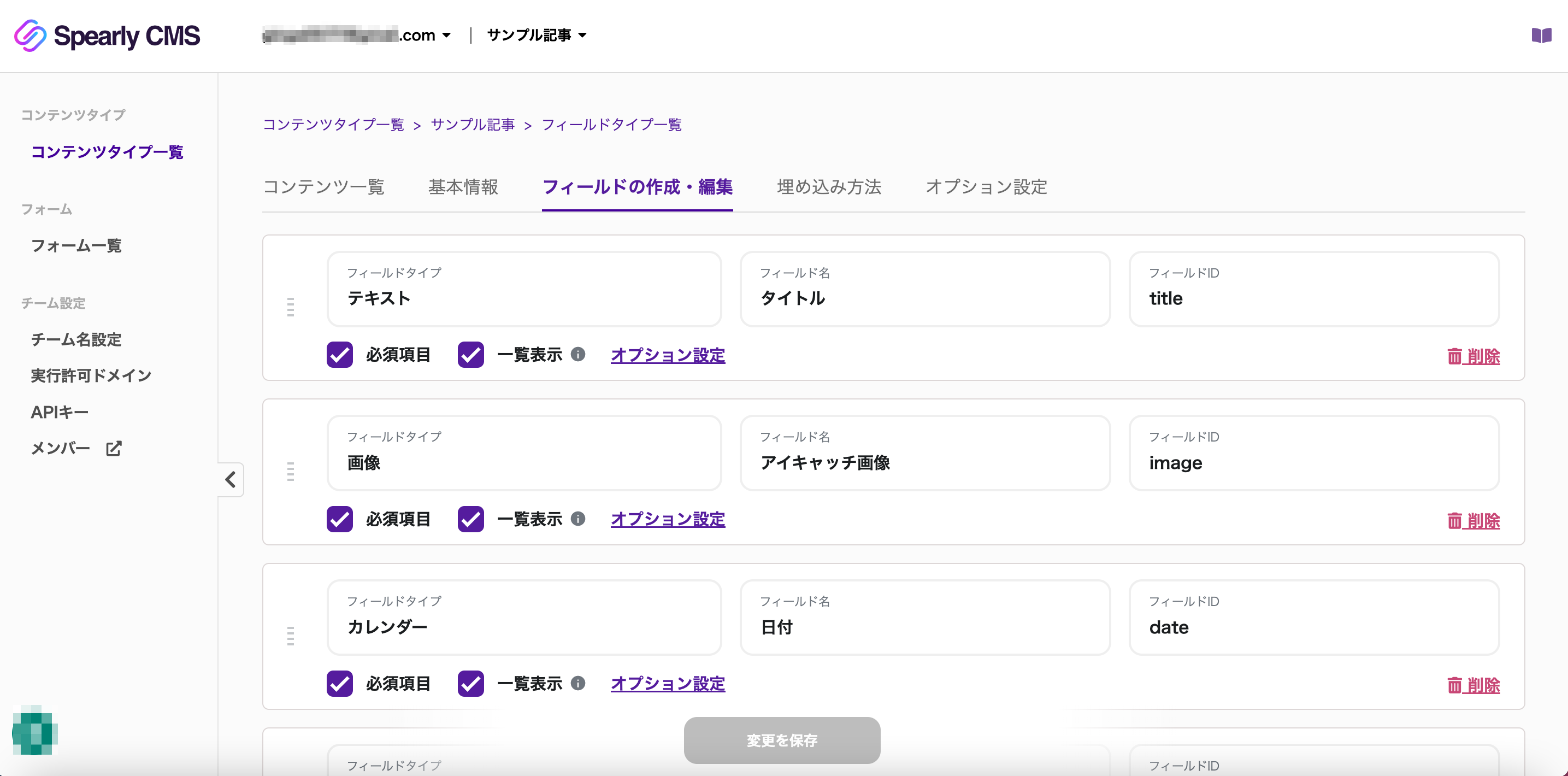Screen dimensions: 1568x776
Task: Delete the タイトル field via 削除
Action: pyautogui.click(x=1473, y=356)
